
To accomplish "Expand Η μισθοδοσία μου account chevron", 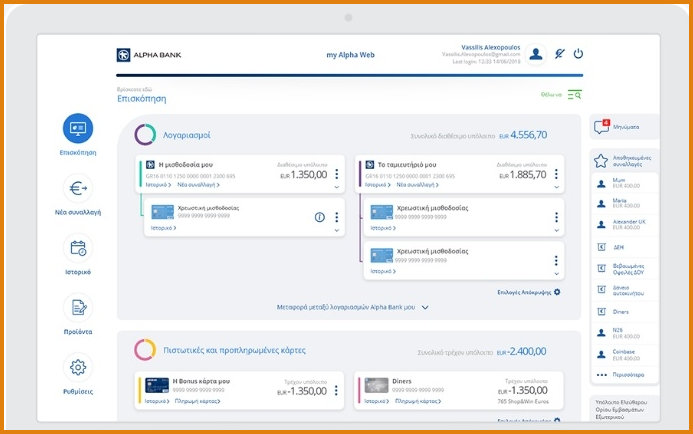I will tap(337, 187).
